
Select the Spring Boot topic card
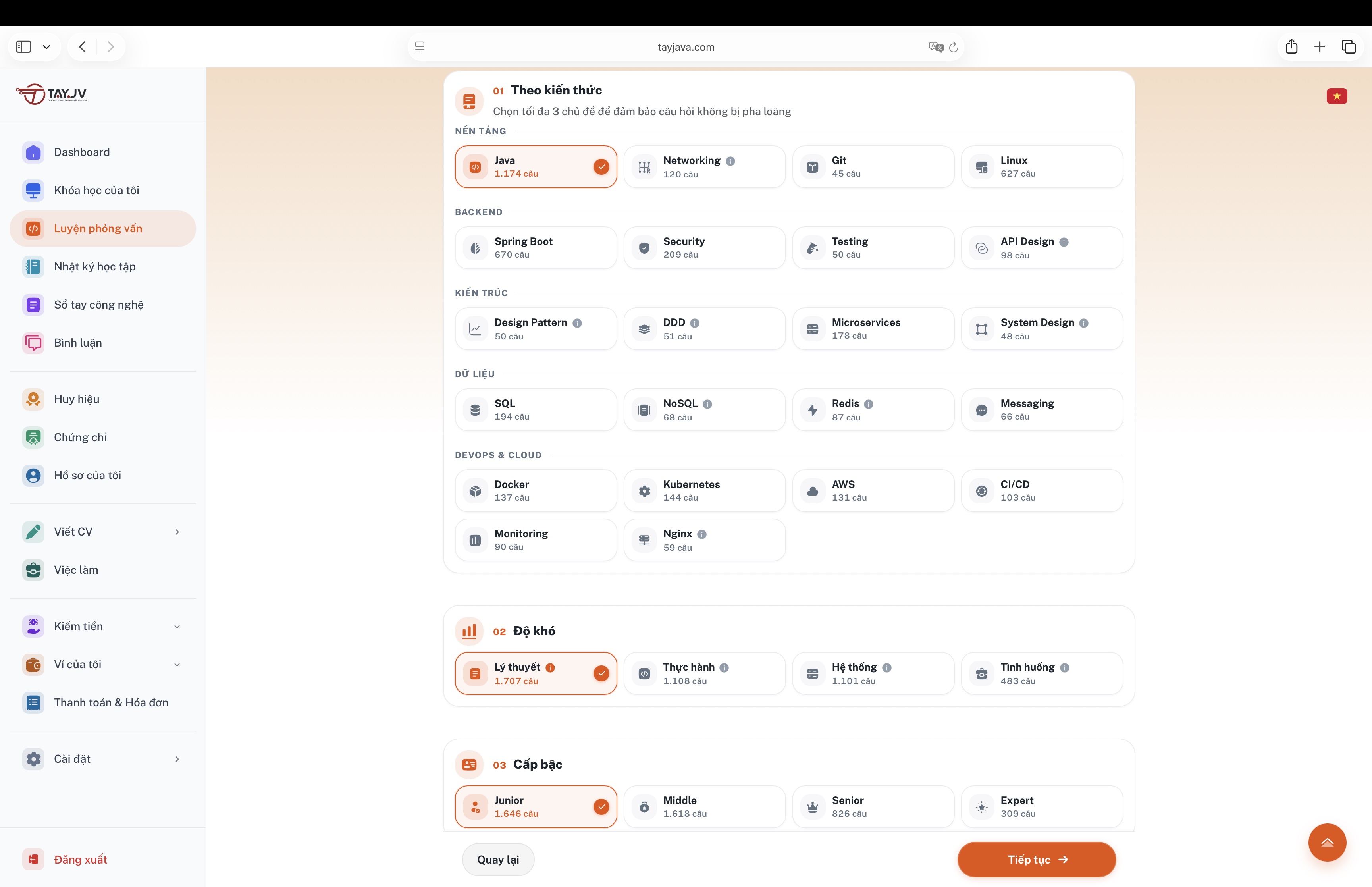[x=536, y=248]
